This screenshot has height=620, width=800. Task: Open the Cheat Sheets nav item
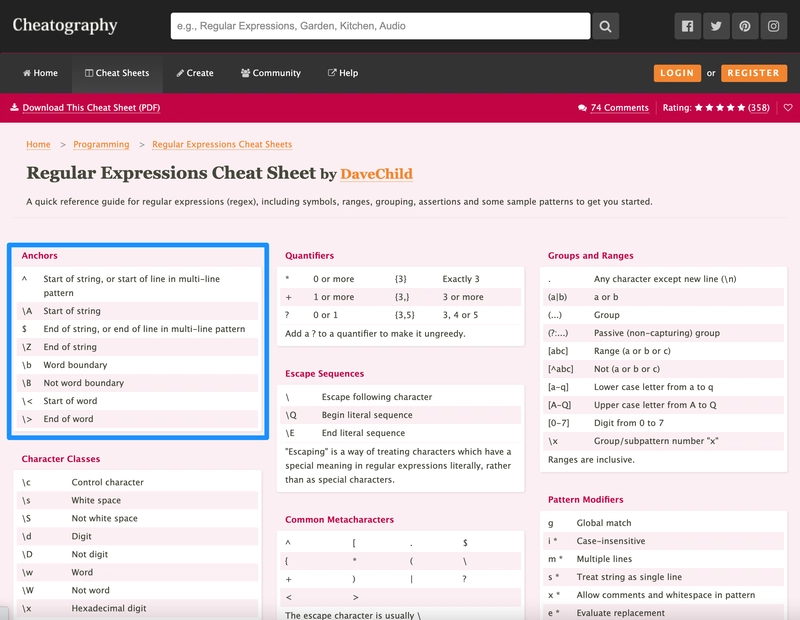(x=117, y=73)
